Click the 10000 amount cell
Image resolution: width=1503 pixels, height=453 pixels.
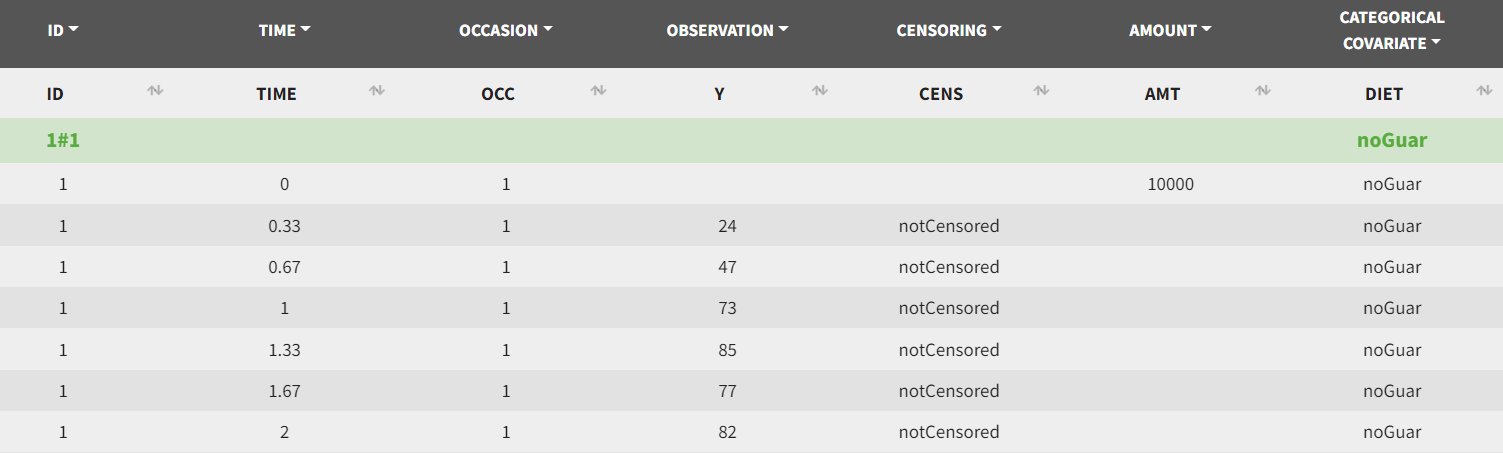point(1170,185)
